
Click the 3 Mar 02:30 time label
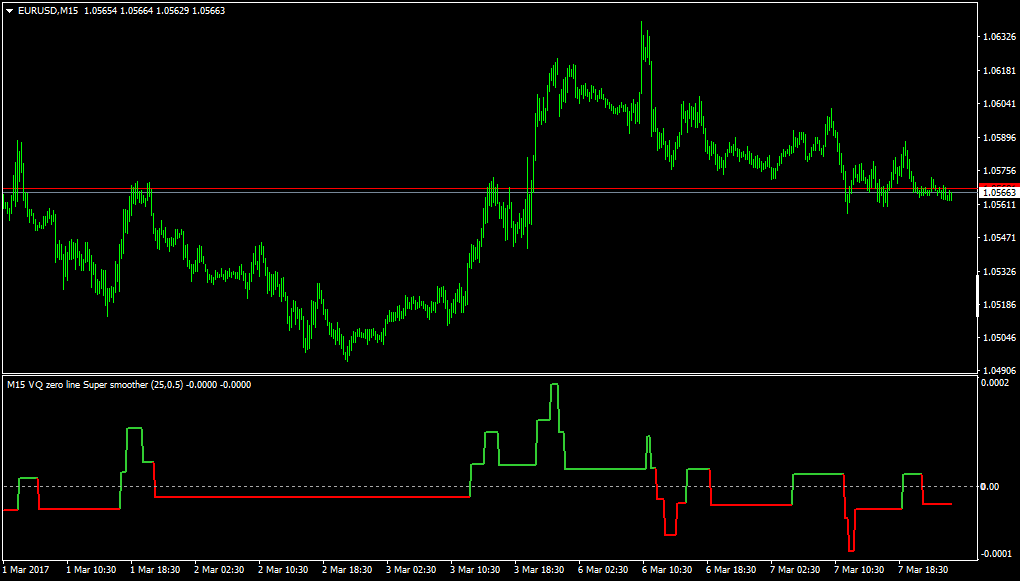click(411, 570)
